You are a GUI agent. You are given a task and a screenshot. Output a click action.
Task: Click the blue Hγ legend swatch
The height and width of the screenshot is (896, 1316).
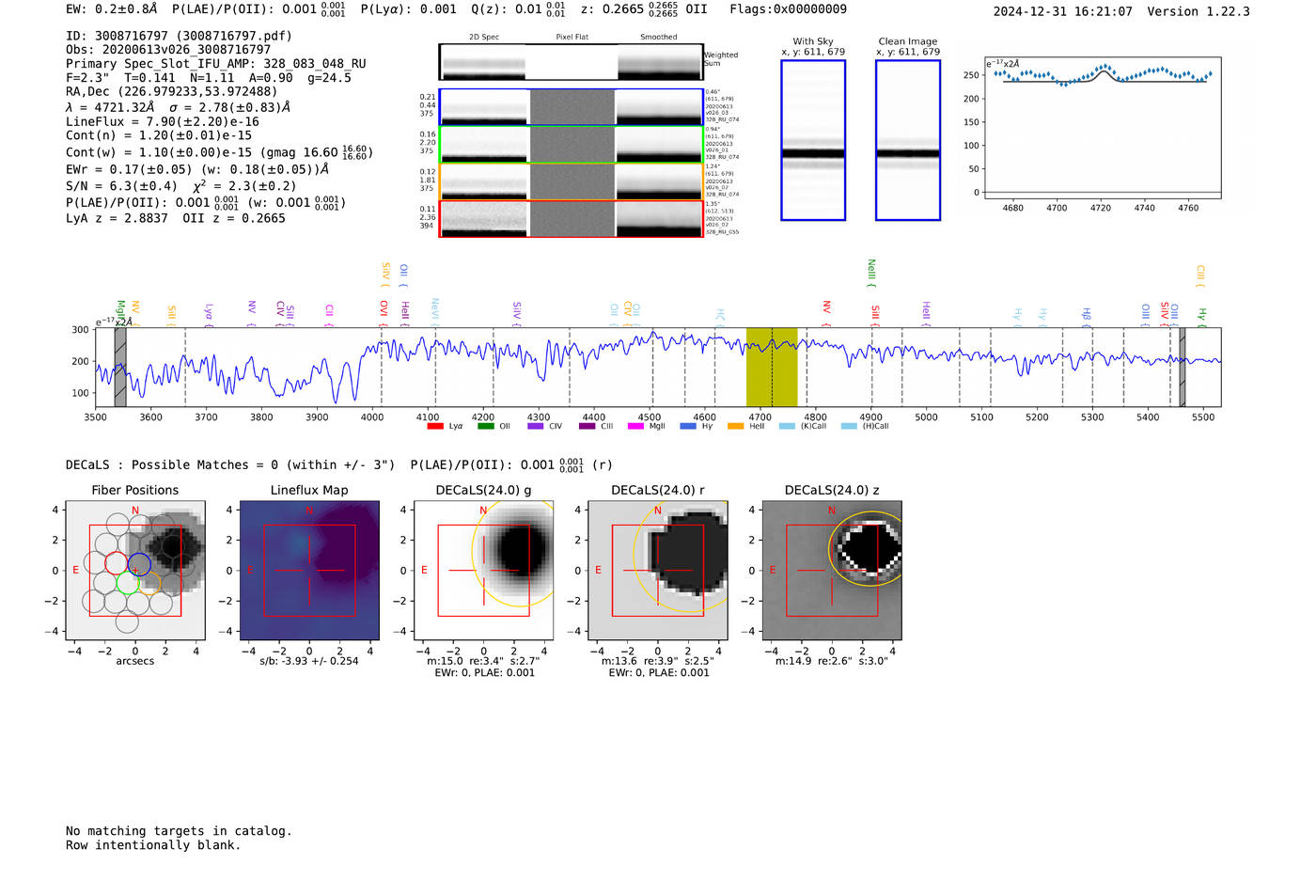(688, 426)
